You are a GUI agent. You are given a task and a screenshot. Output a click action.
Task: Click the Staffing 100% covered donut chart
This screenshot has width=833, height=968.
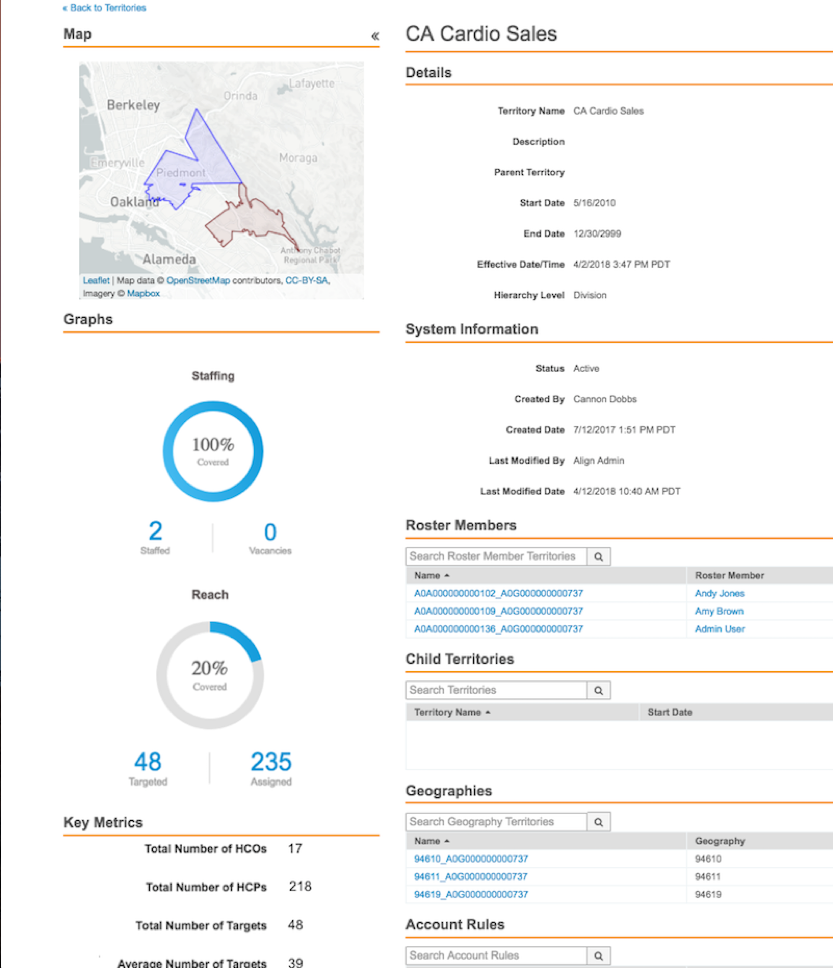[213, 451]
